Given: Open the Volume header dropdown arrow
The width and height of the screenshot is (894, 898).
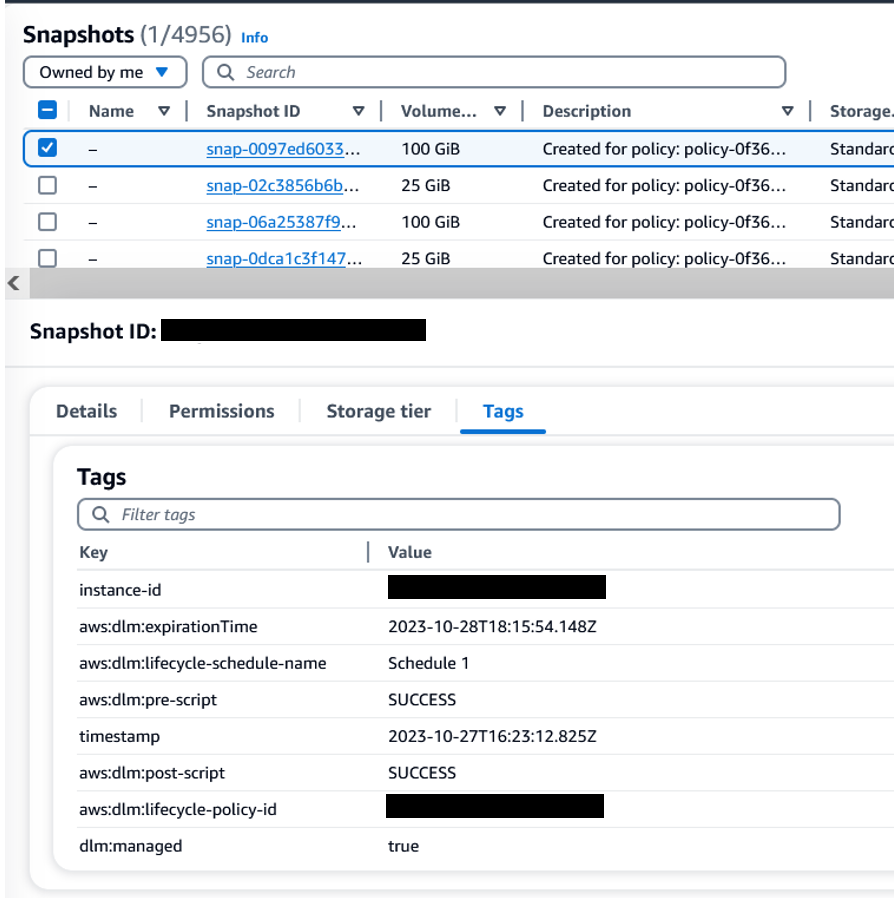Looking at the screenshot, I should [501, 111].
